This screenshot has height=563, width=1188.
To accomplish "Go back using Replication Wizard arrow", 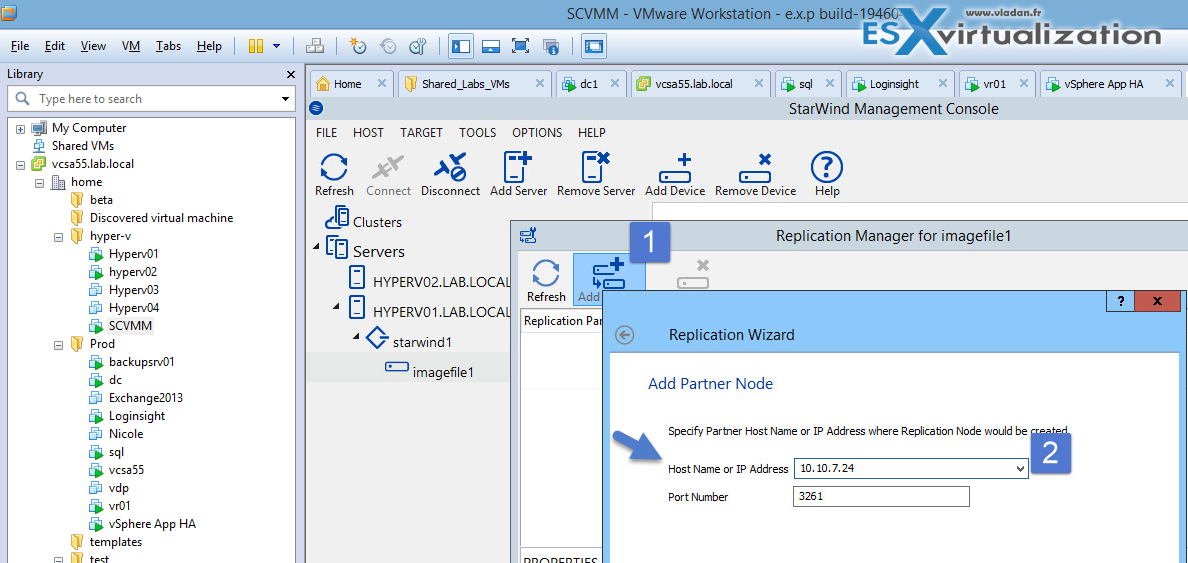I will pyautogui.click(x=625, y=335).
